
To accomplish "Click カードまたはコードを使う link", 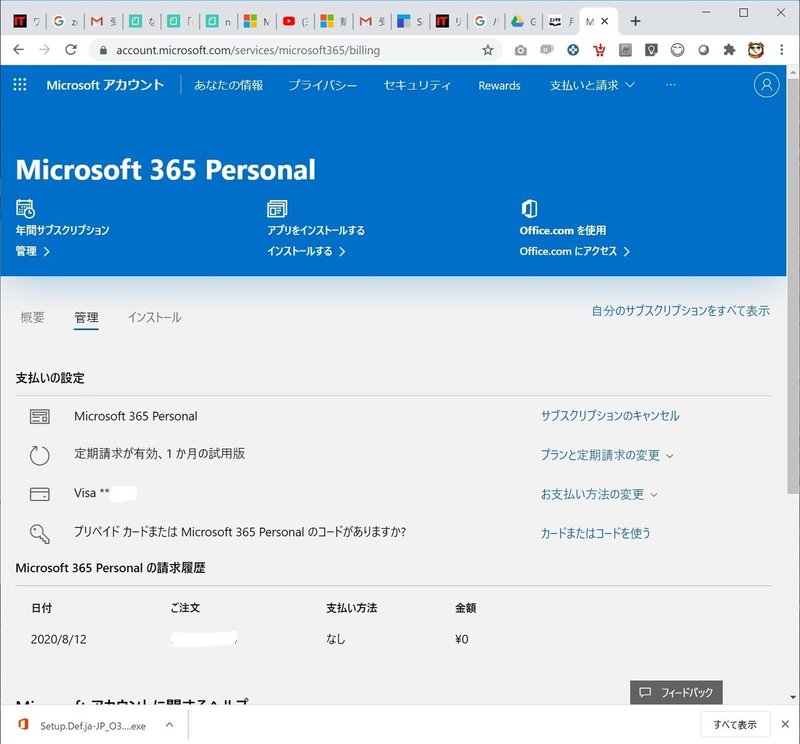I will [x=596, y=533].
